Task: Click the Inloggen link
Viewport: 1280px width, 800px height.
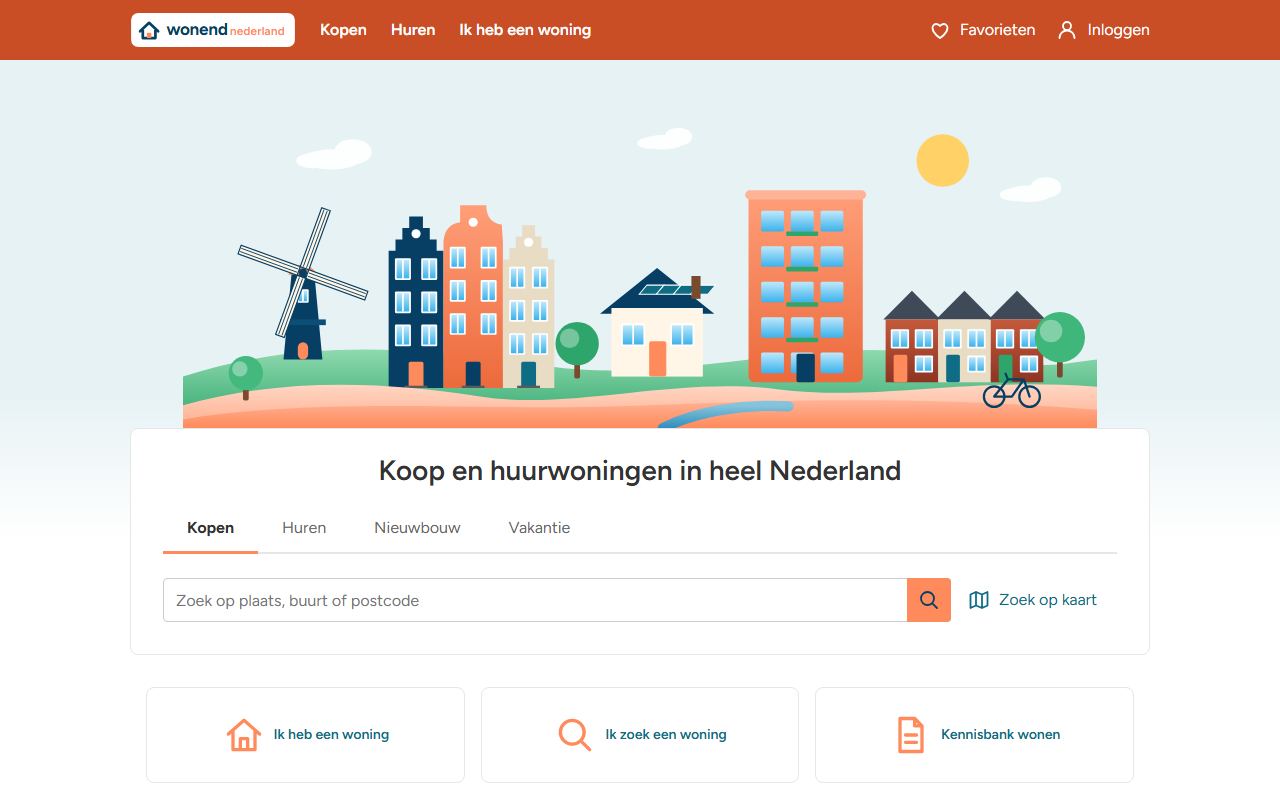Action: coord(1104,30)
